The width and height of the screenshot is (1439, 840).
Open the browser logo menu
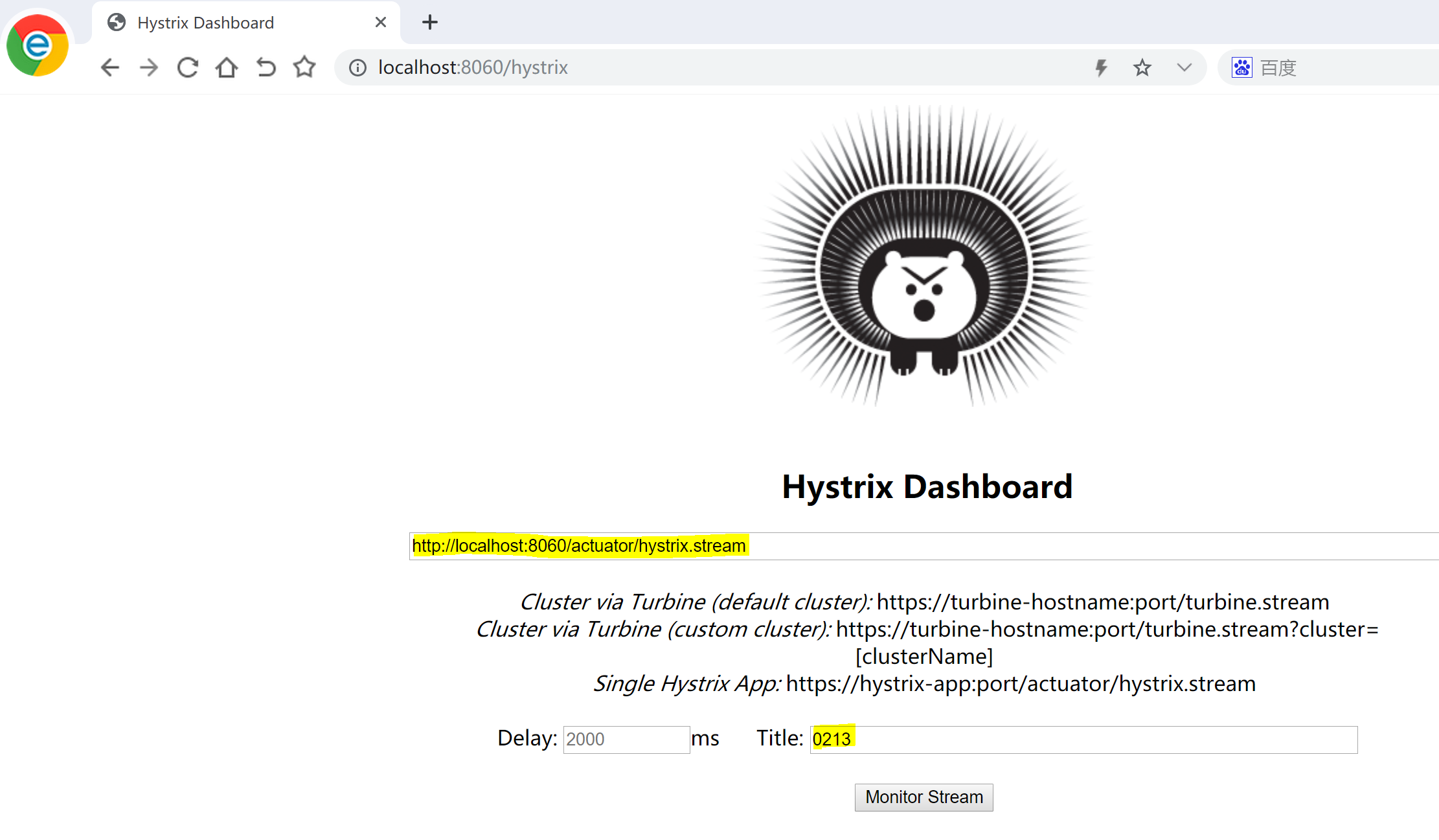point(38,45)
